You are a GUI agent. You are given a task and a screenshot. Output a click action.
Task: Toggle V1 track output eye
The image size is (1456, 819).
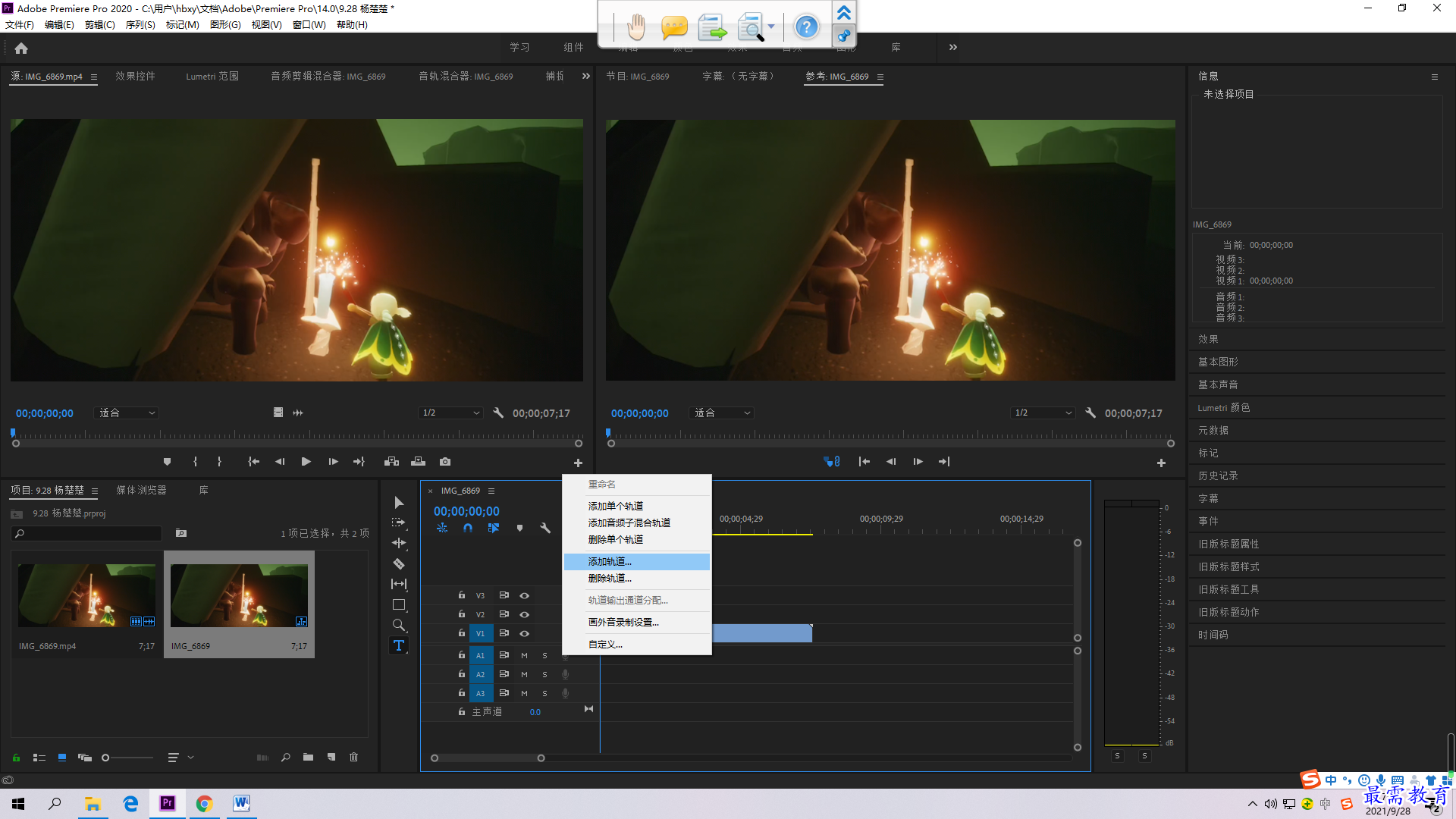[524, 634]
